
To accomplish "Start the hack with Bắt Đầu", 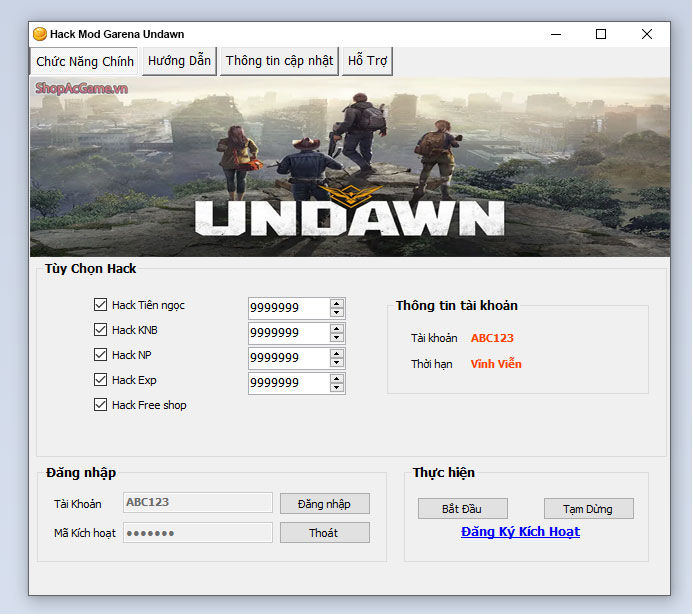I will (462, 509).
